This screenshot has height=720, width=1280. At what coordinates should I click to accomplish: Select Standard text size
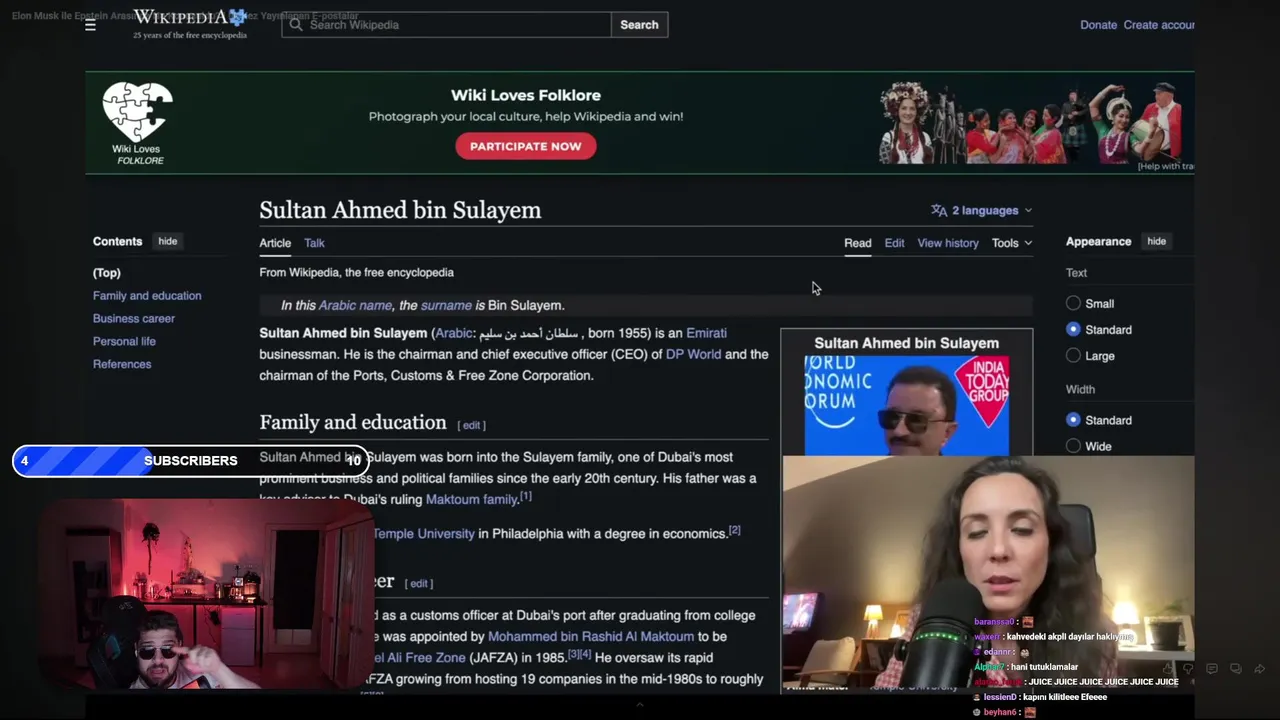[x=1073, y=329]
